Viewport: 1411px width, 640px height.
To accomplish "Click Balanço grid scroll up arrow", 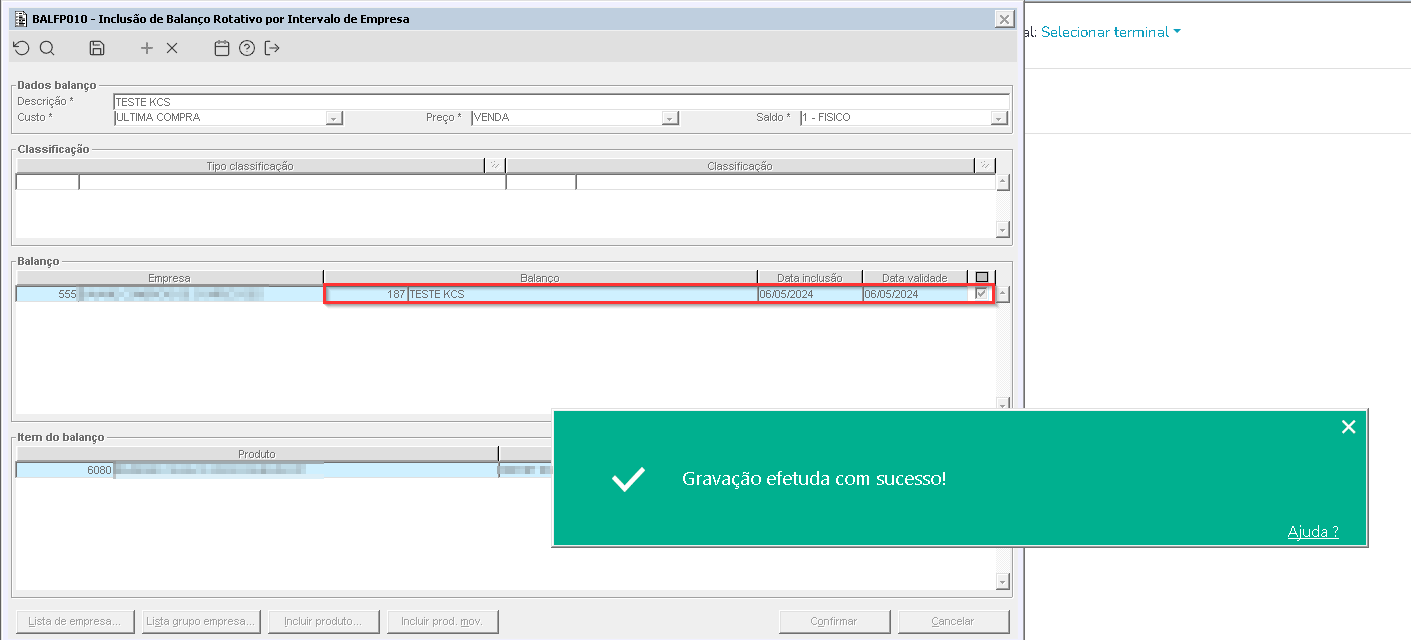I will (x=1003, y=294).
